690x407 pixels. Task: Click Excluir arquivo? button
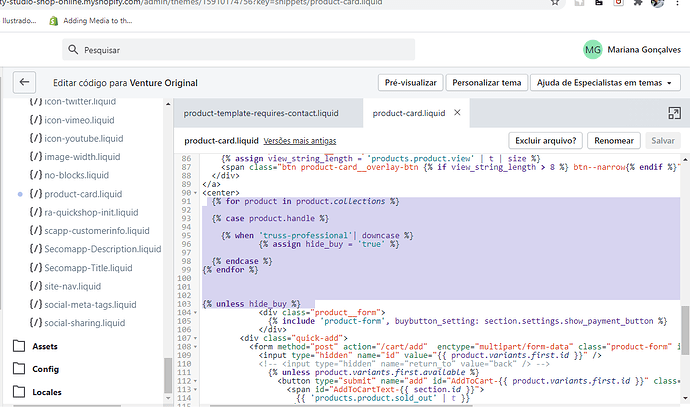pyautogui.click(x=545, y=141)
